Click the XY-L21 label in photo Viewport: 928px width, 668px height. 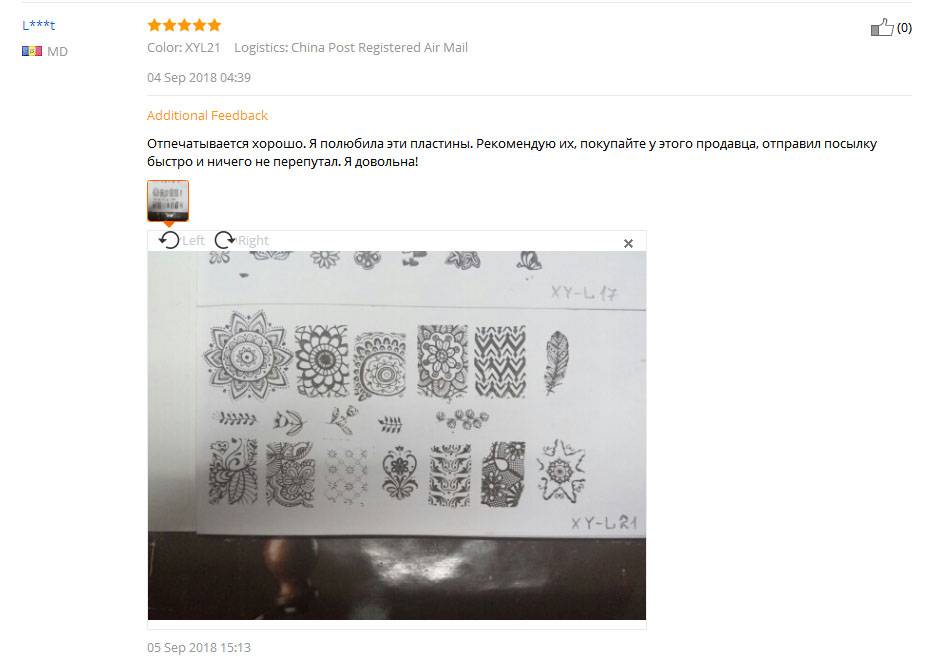(x=604, y=522)
